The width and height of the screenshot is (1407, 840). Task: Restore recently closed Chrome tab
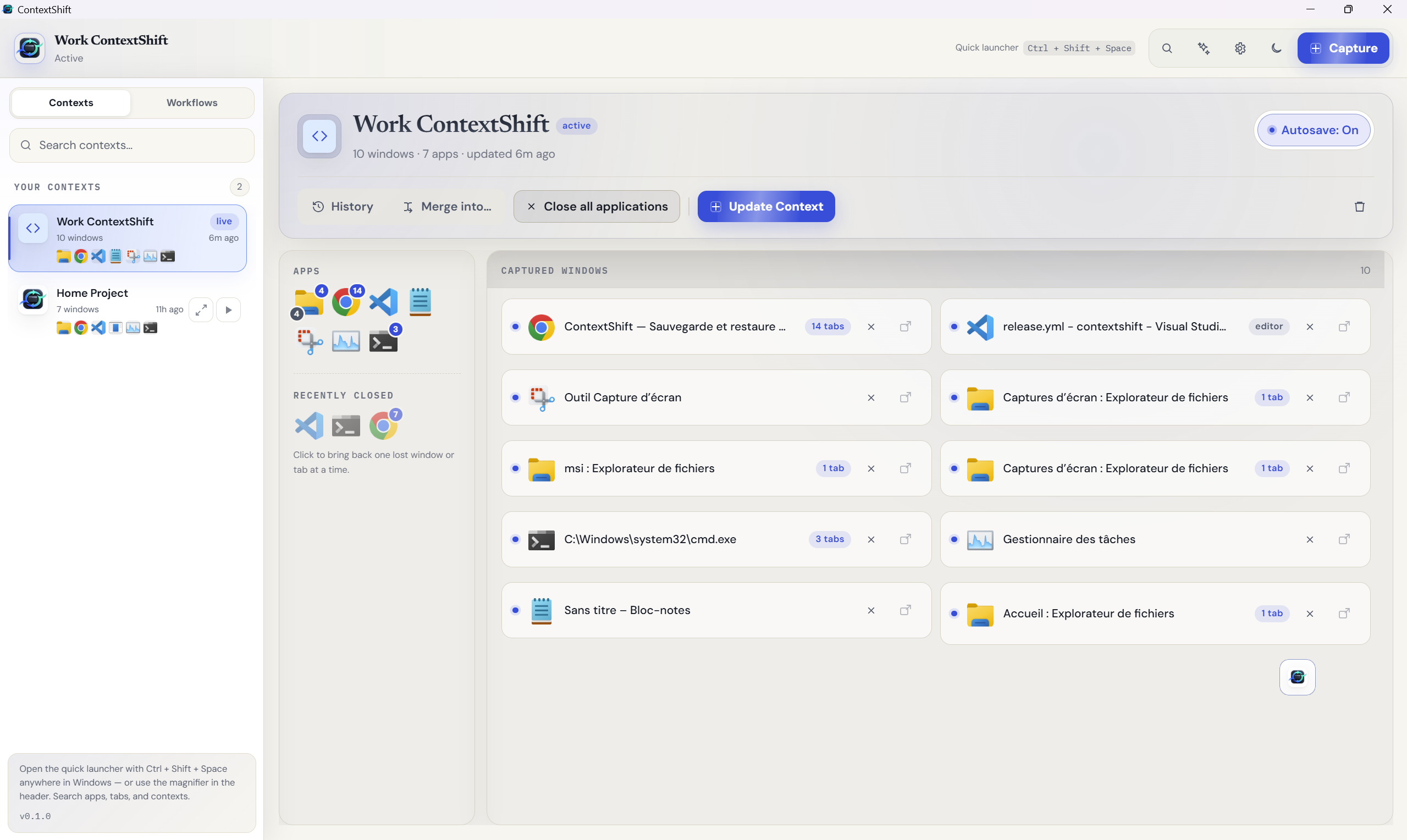(384, 425)
